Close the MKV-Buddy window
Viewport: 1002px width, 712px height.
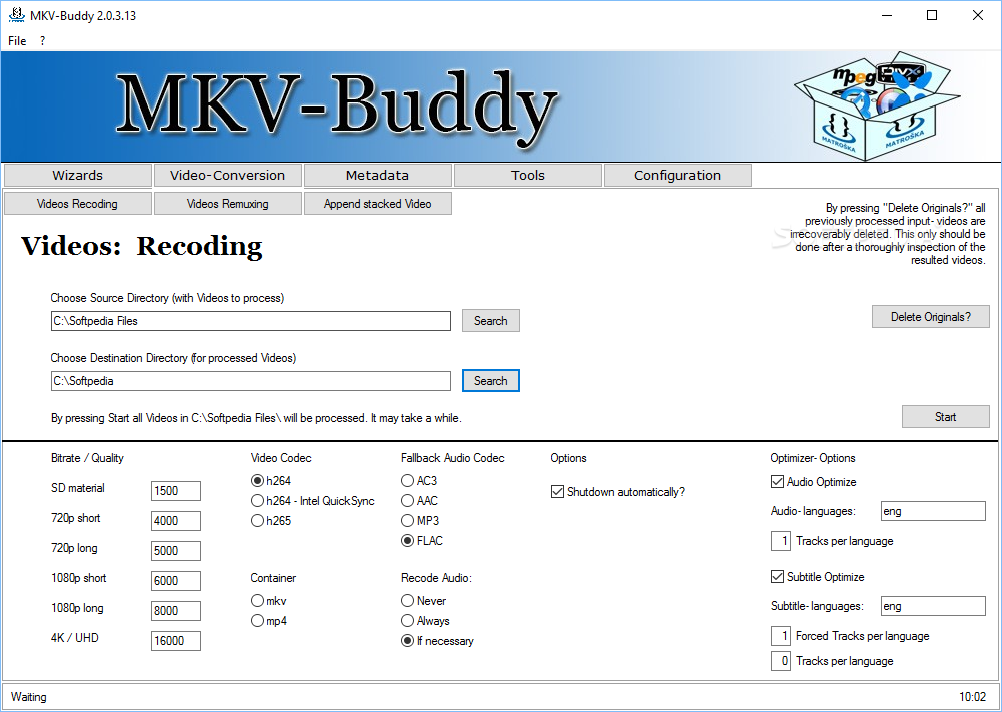(x=978, y=15)
